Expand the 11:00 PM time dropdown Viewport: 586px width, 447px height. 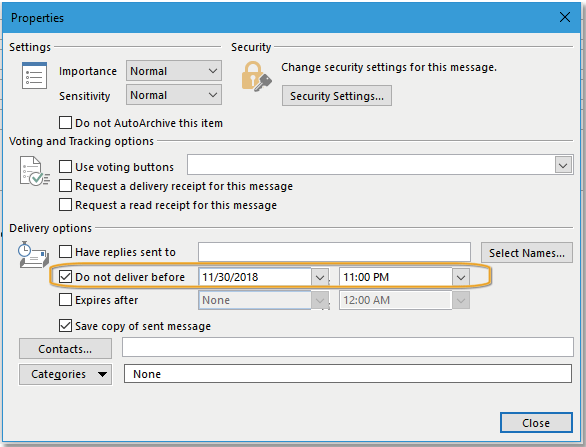(461, 277)
